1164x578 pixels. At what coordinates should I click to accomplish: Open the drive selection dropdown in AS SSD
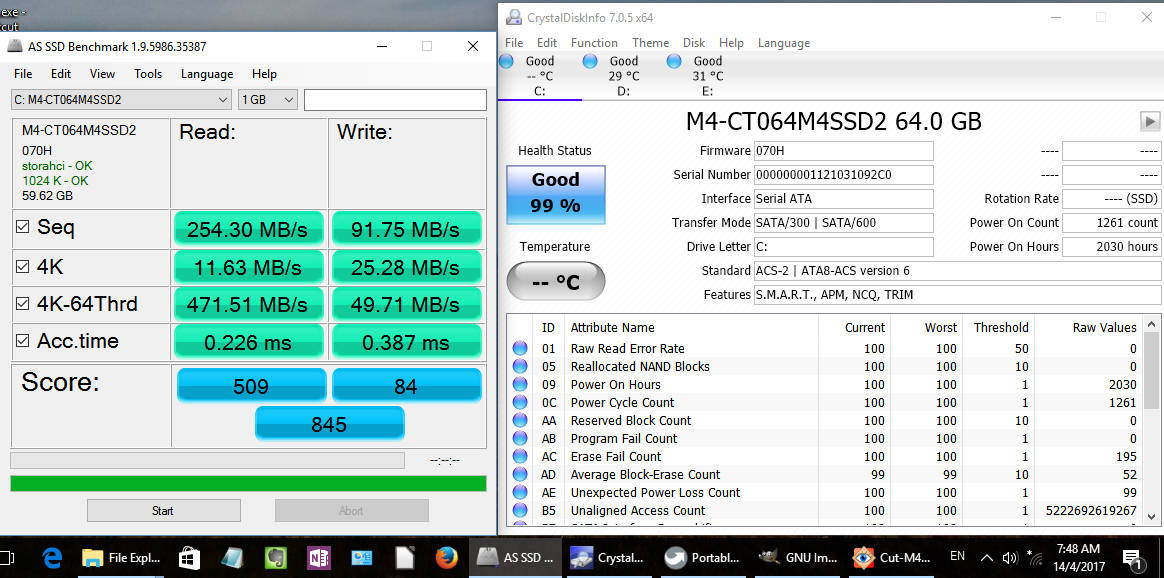click(122, 99)
